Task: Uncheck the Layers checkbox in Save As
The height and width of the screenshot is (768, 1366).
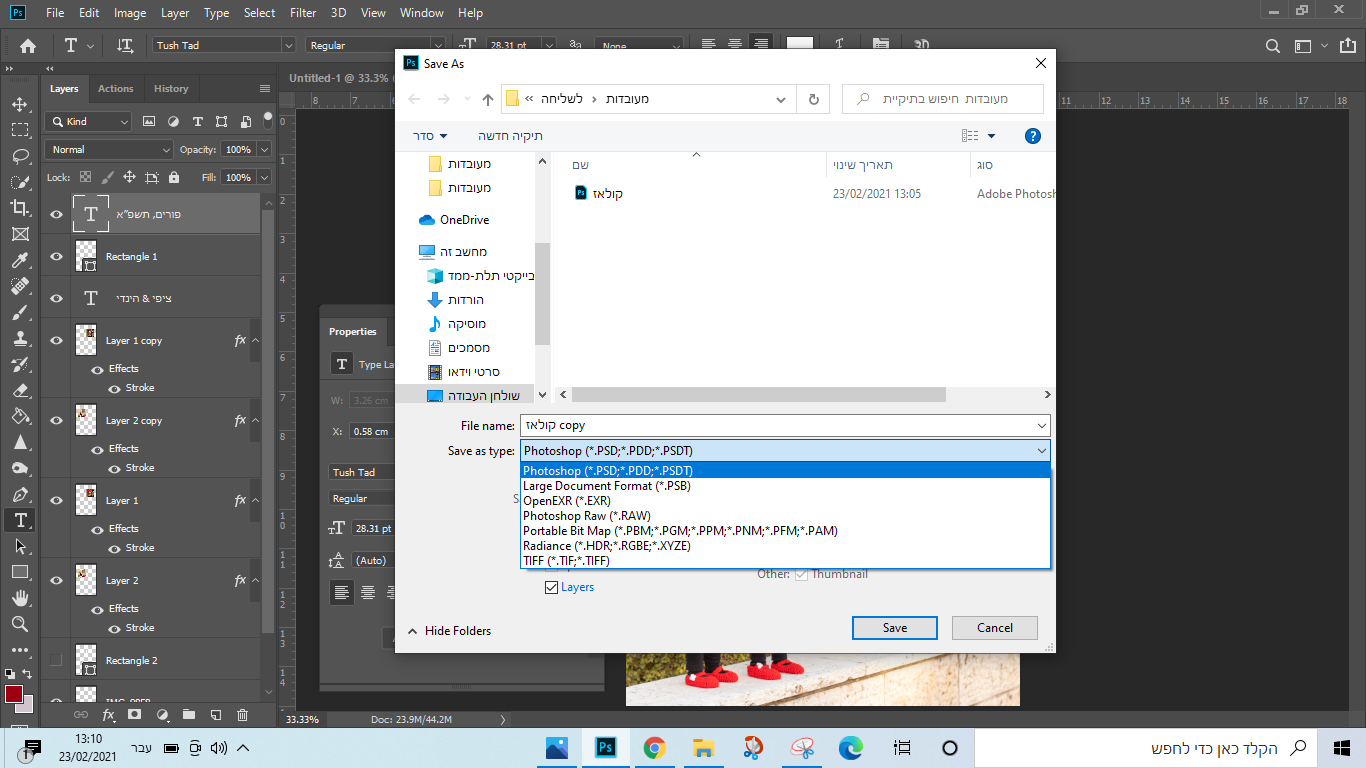Action: pyautogui.click(x=551, y=587)
